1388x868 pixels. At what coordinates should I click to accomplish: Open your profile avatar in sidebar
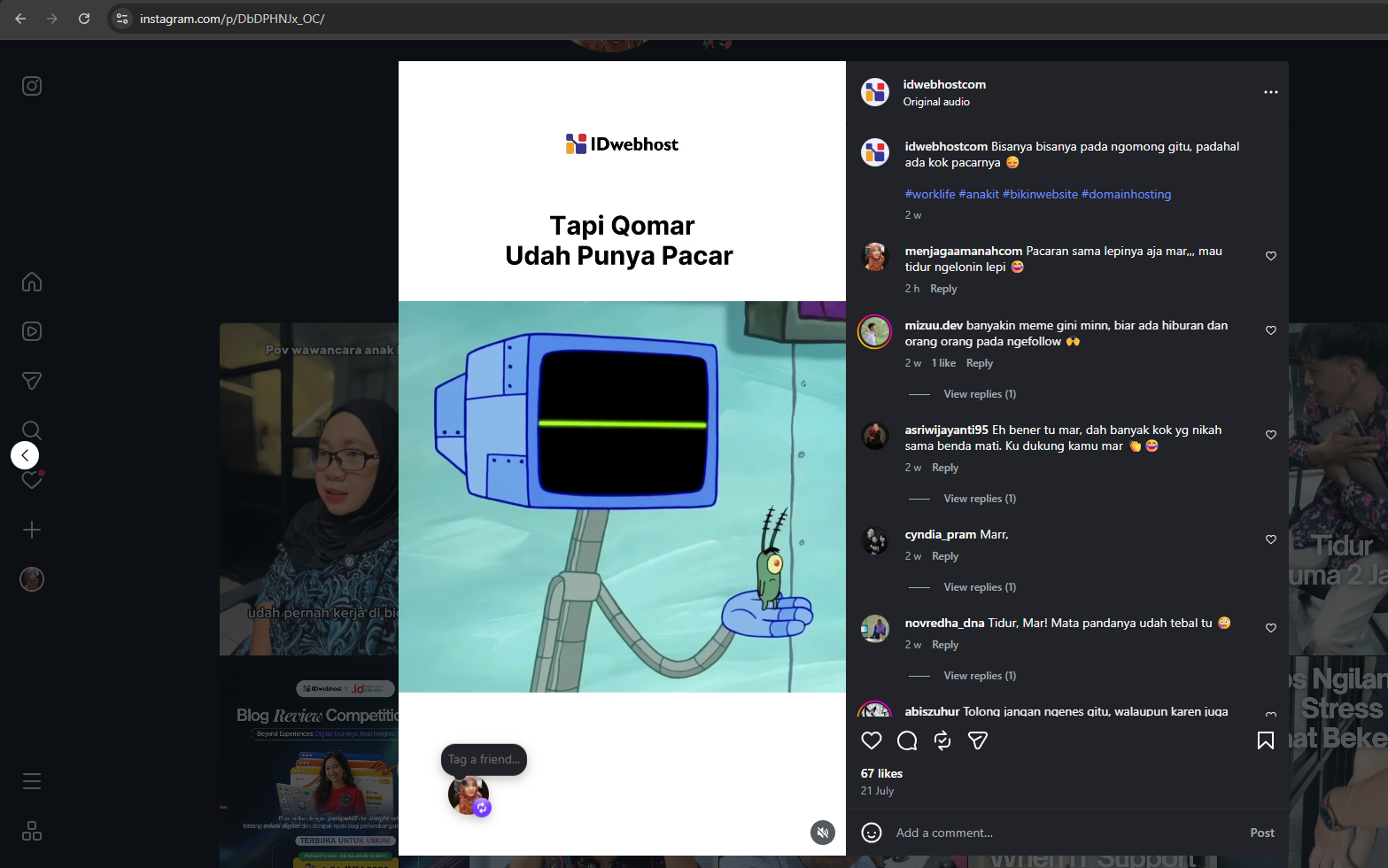click(x=32, y=579)
